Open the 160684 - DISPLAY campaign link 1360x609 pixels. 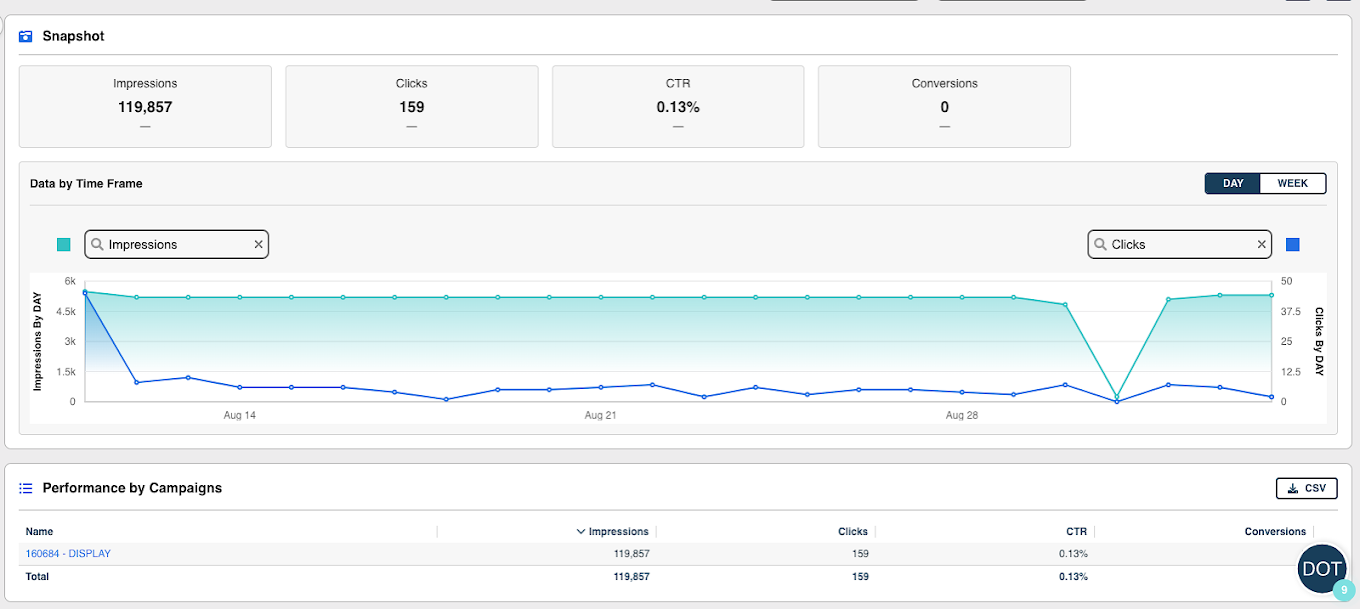tap(68, 553)
